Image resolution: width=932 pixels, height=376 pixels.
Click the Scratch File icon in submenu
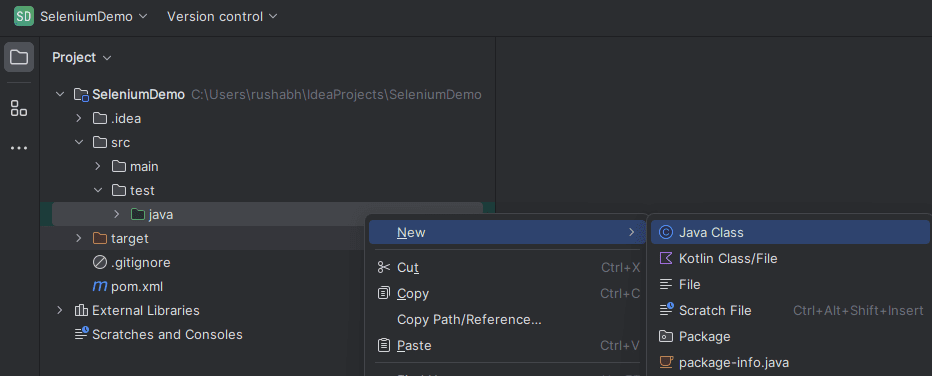pyautogui.click(x=666, y=310)
